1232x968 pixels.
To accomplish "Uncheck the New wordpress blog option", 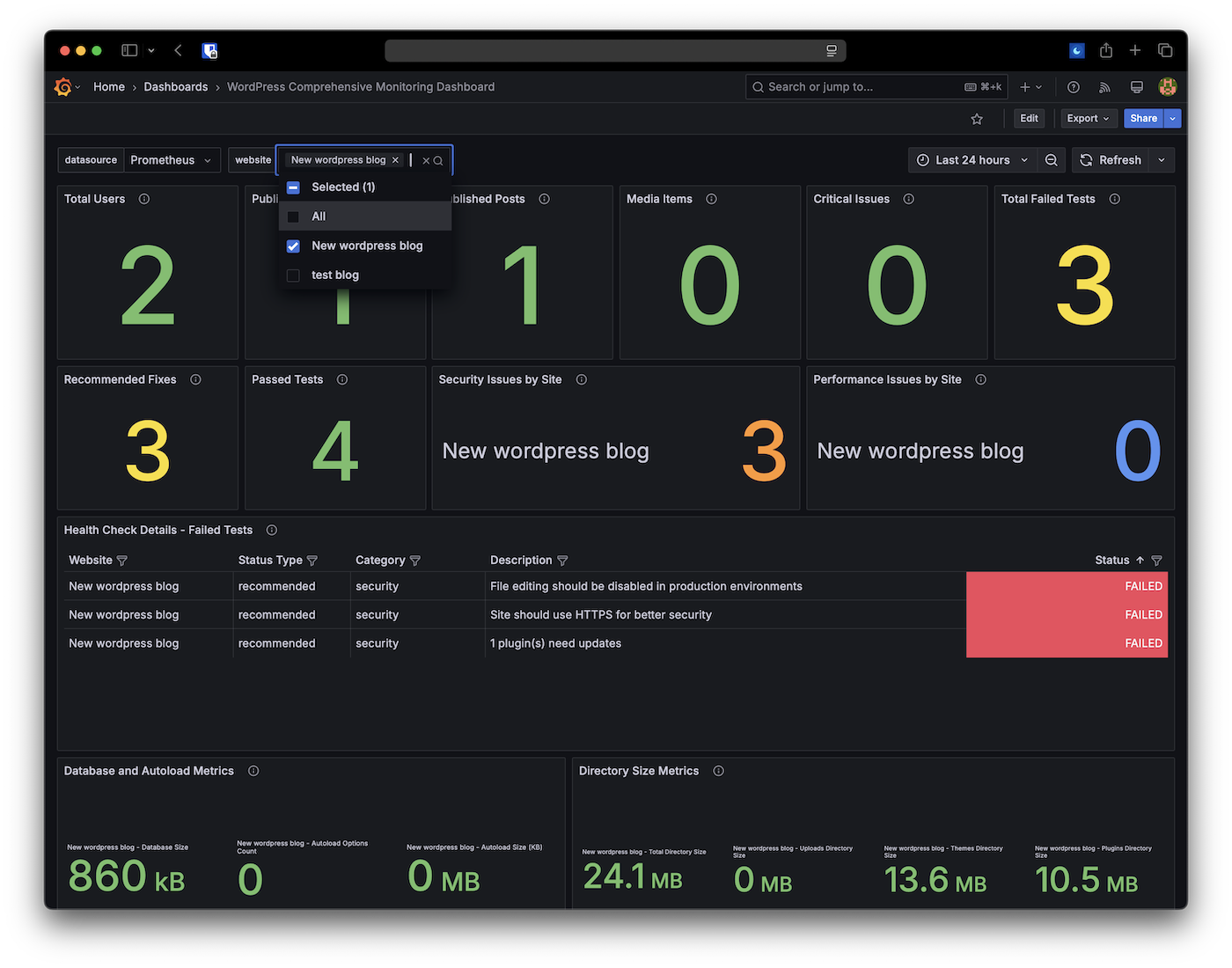I will click(292, 246).
